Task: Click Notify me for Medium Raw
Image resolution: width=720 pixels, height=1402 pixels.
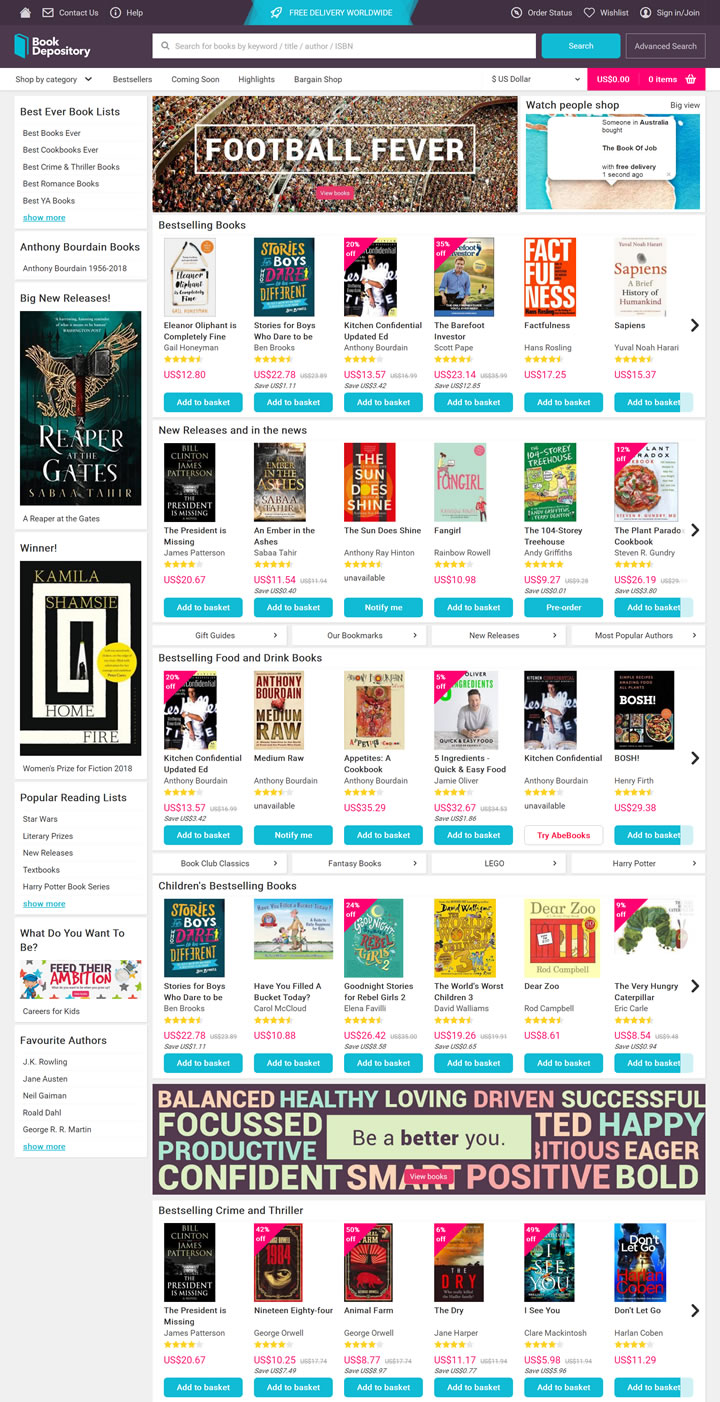Action: pos(293,835)
